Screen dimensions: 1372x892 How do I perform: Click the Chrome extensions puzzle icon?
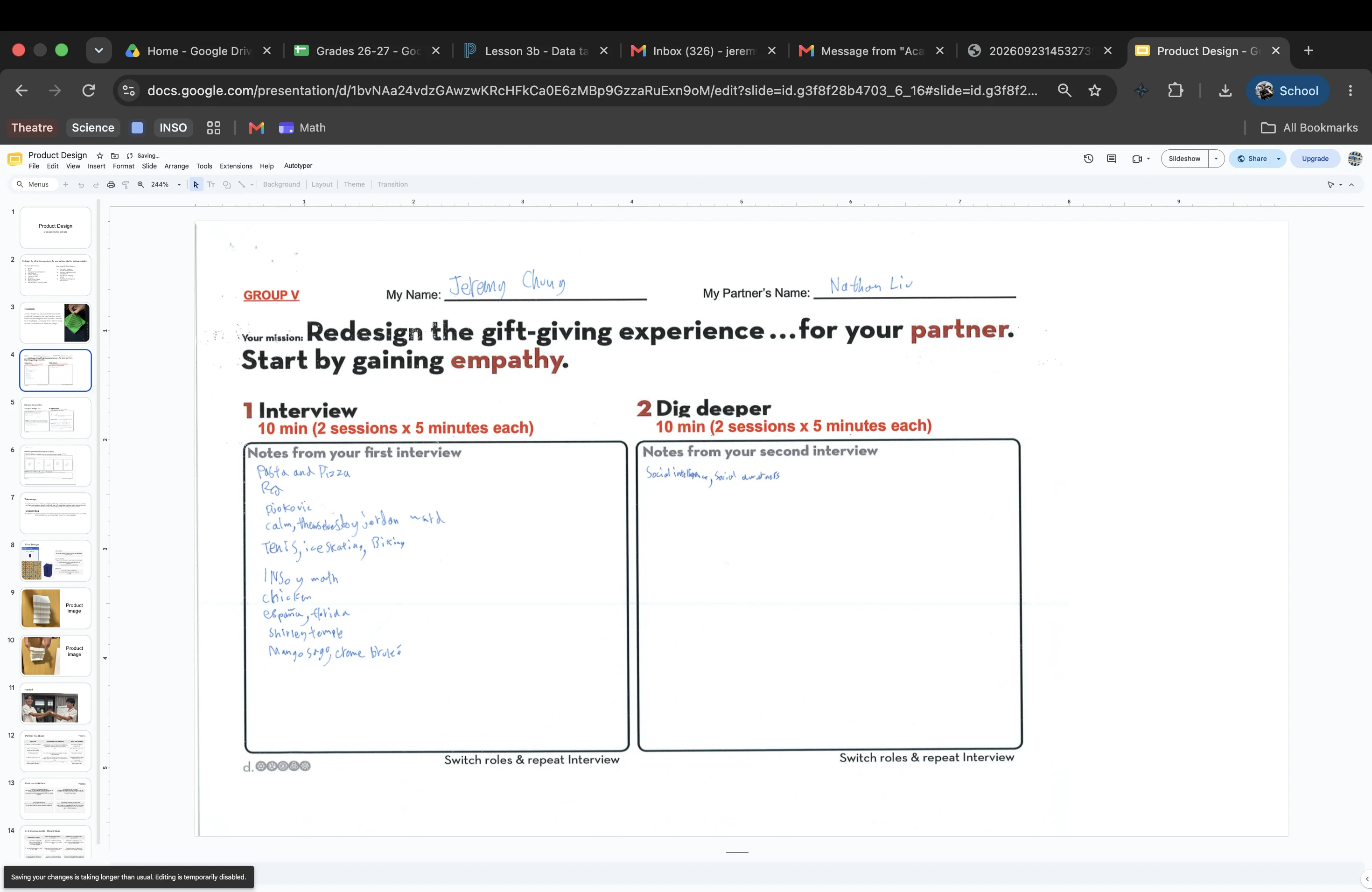pos(1175,91)
